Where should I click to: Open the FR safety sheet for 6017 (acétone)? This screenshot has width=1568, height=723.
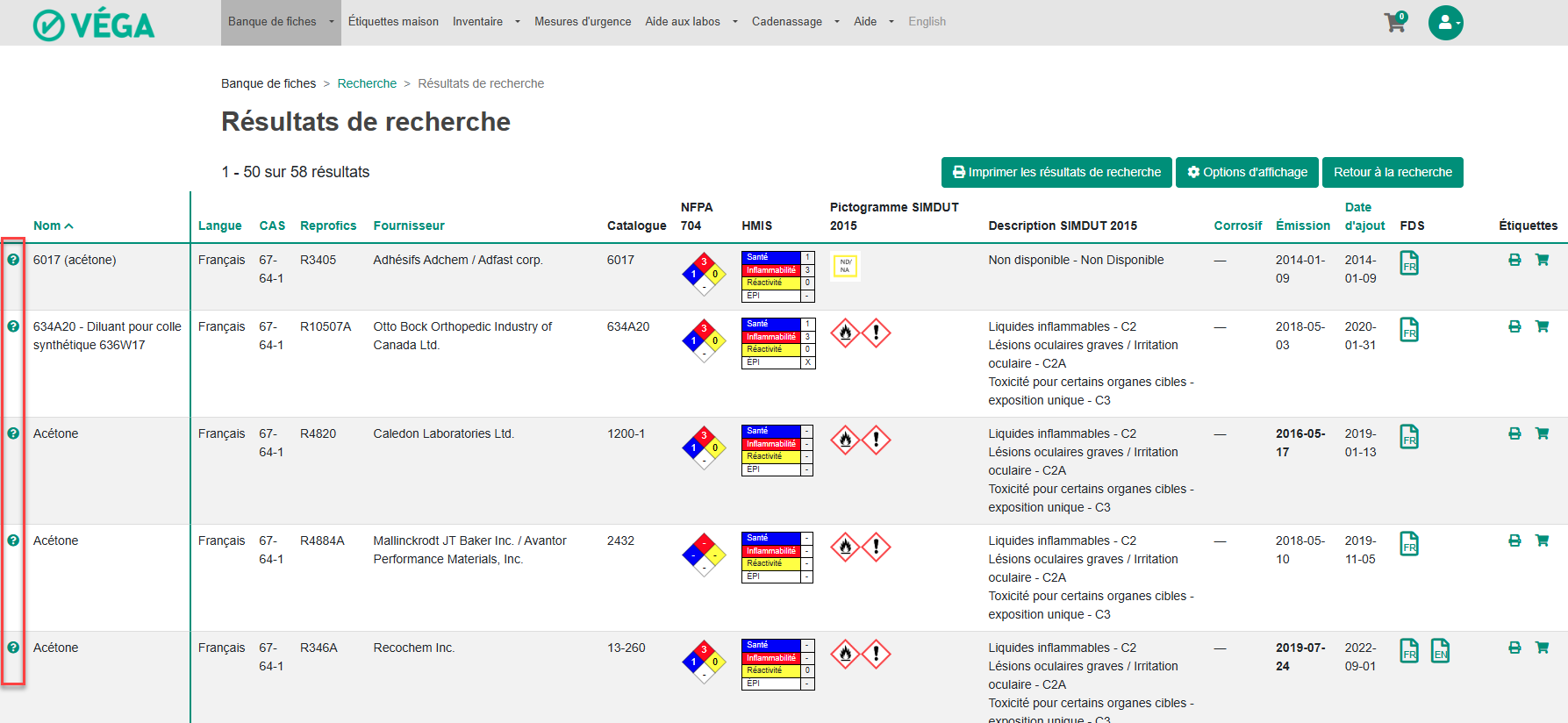pos(1409,262)
